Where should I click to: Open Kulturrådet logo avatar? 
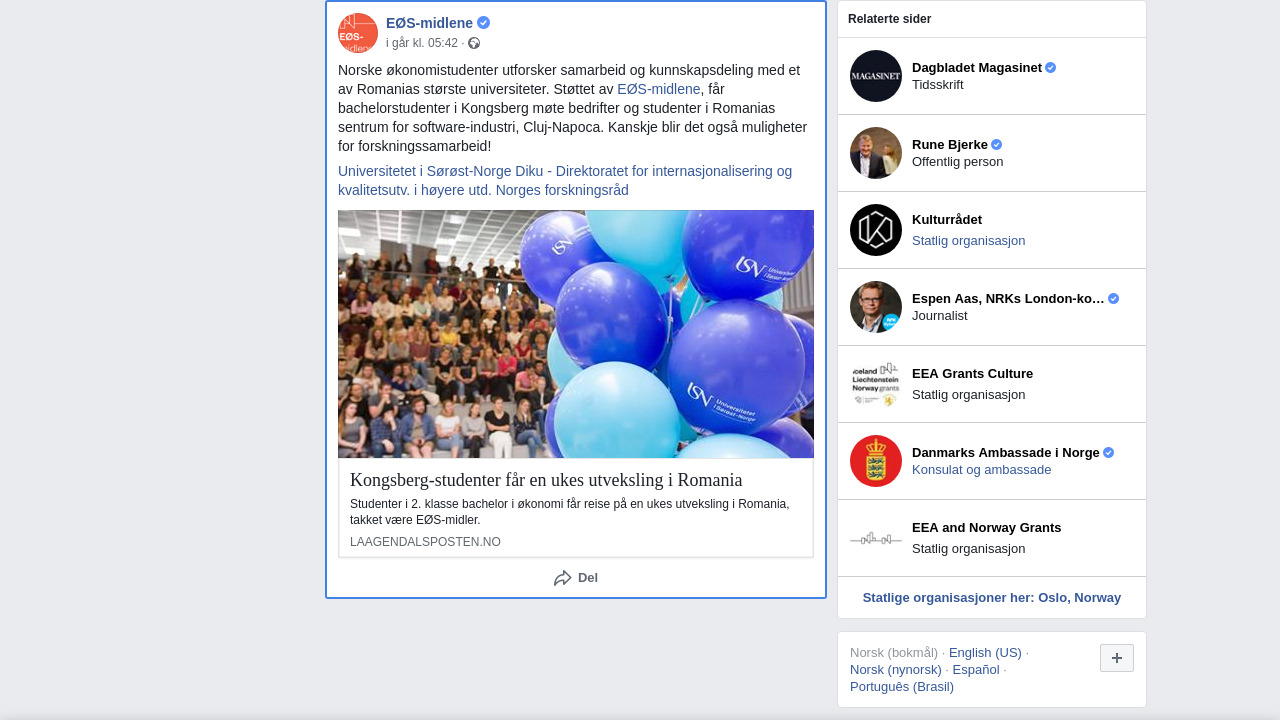pos(876,230)
